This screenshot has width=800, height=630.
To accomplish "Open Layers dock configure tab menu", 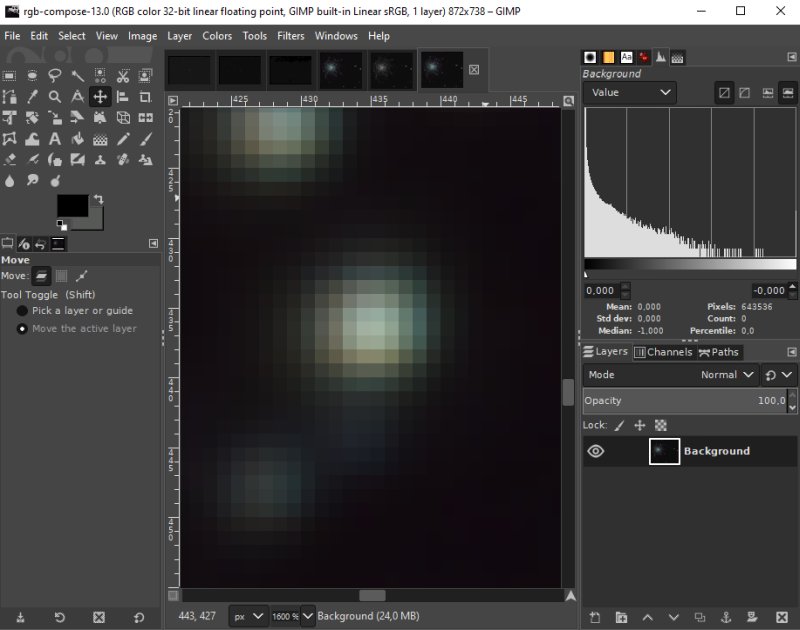I will click(791, 351).
